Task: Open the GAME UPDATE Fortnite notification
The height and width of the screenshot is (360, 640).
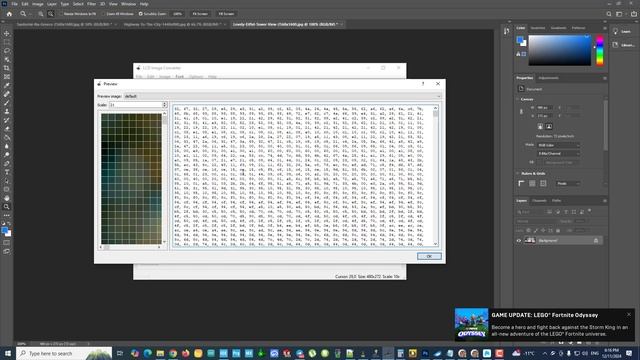Action: click(544, 325)
